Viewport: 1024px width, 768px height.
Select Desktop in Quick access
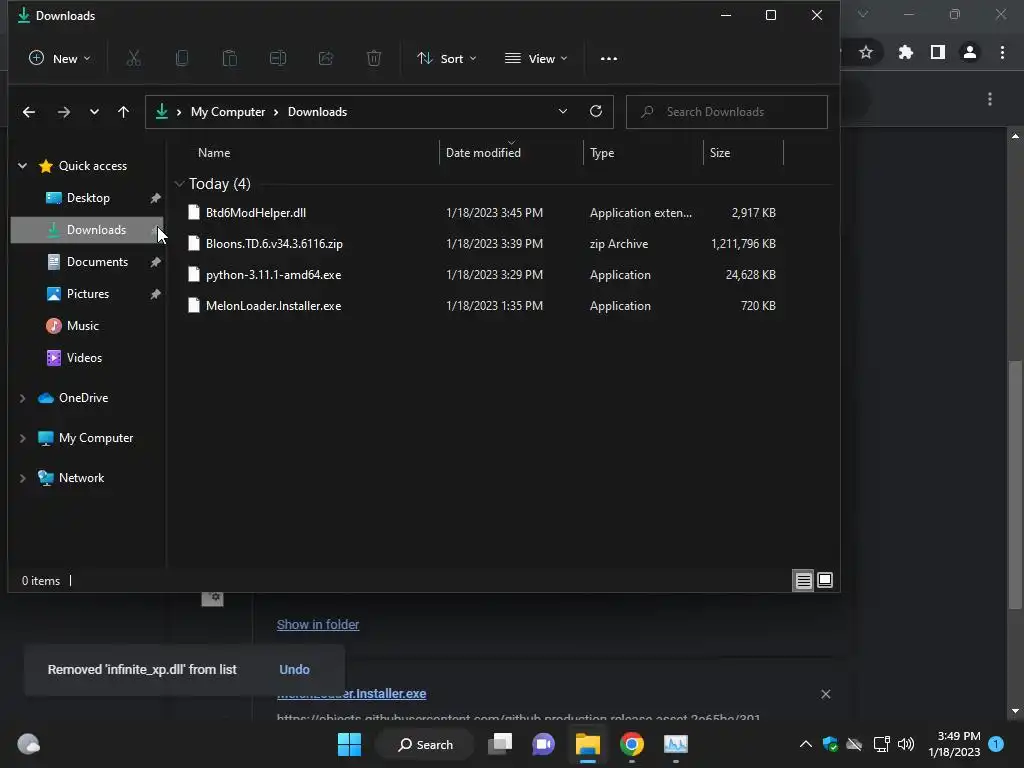88,198
